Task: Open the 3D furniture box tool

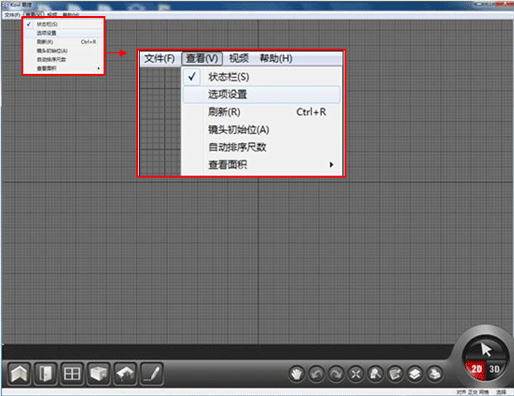Action: point(99,374)
